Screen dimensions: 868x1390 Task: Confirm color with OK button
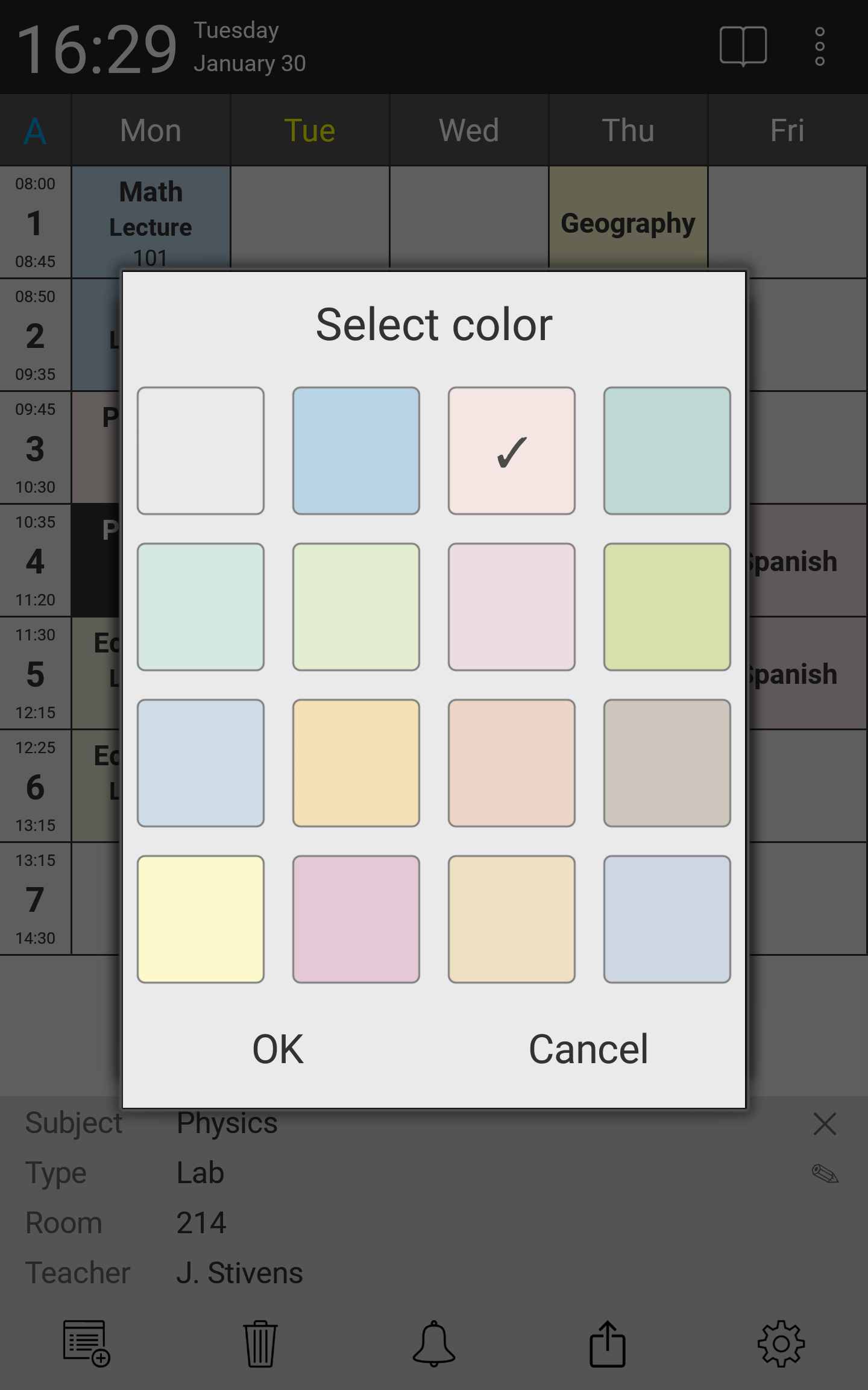click(278, 1049)
